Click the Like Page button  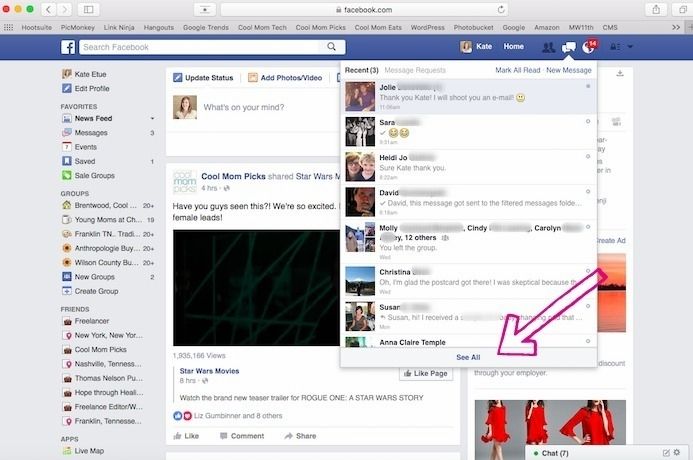(426, 373)
